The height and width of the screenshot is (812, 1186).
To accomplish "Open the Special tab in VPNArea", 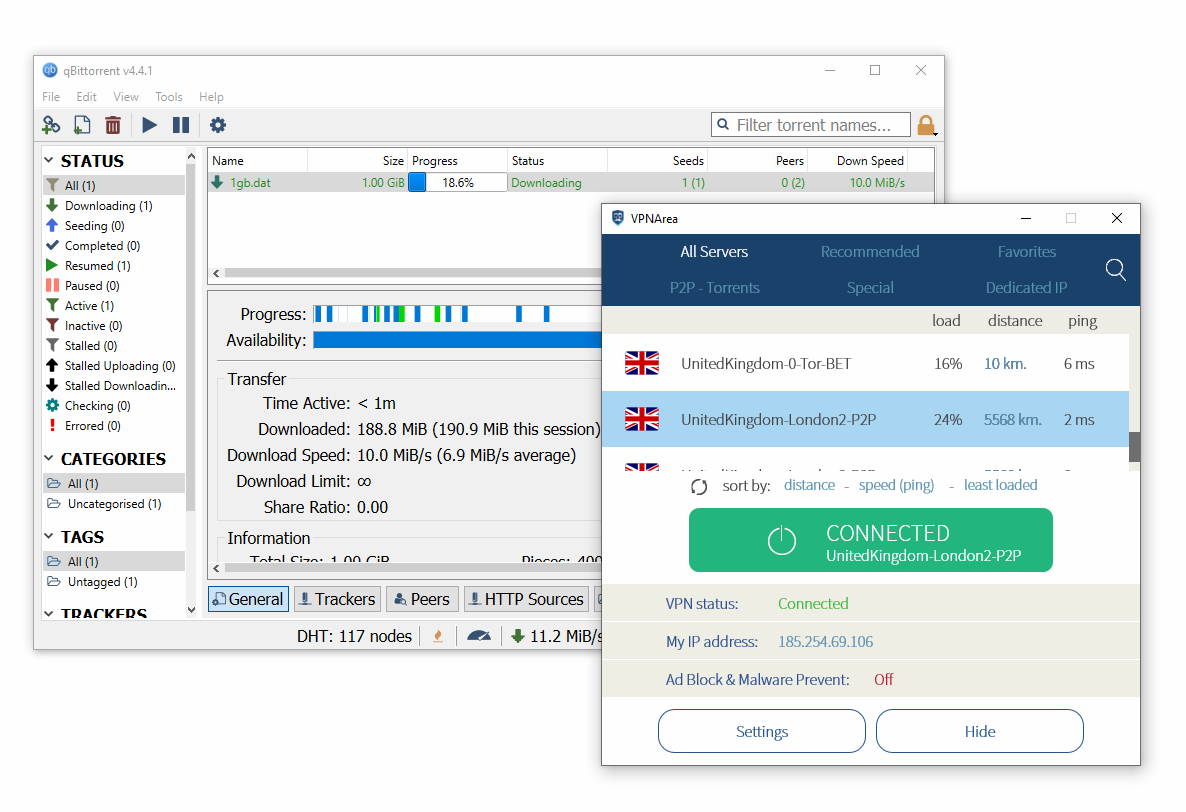I will [870, 288].
